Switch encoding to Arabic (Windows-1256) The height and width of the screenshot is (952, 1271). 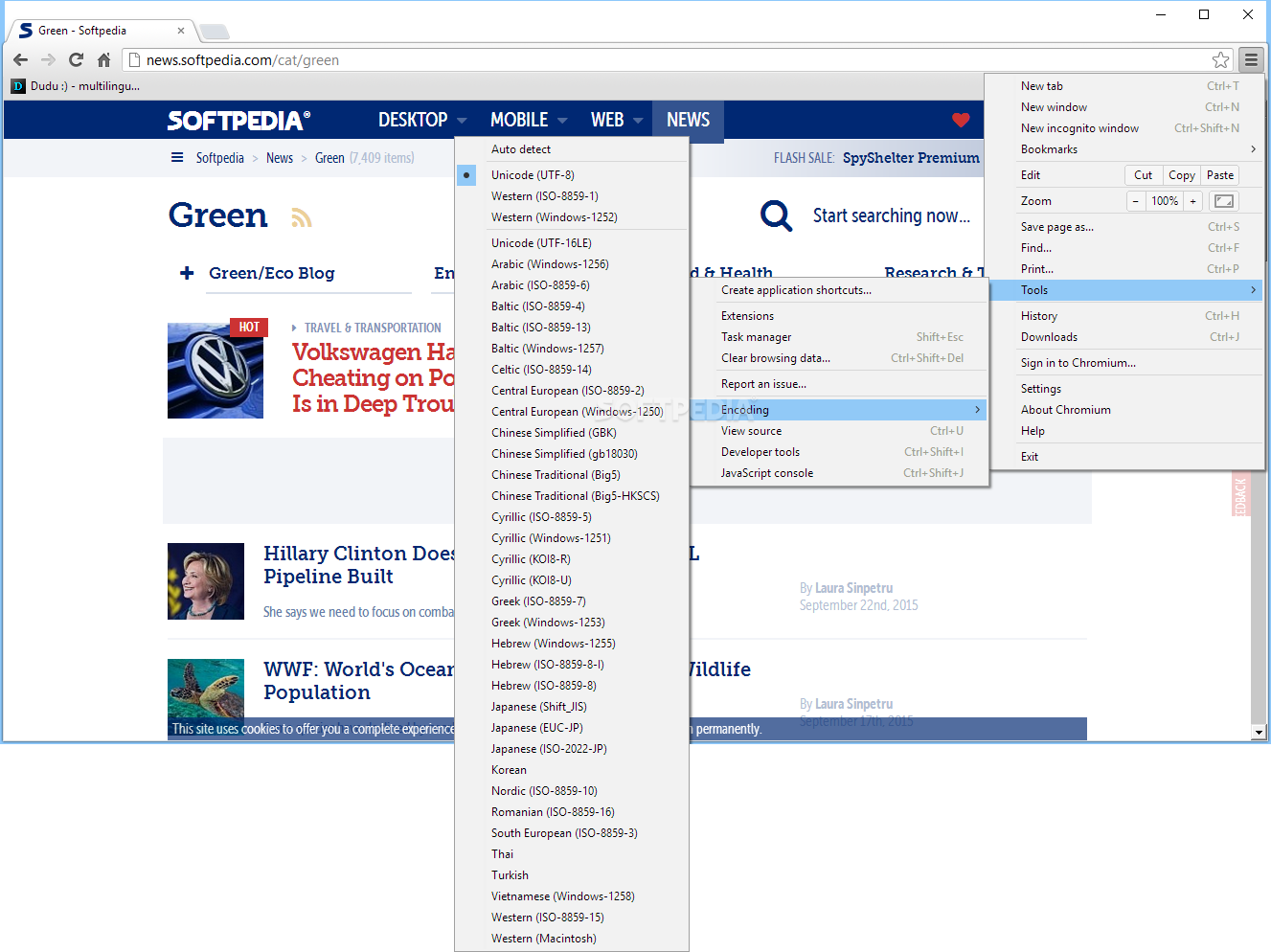tap(572, 264)
